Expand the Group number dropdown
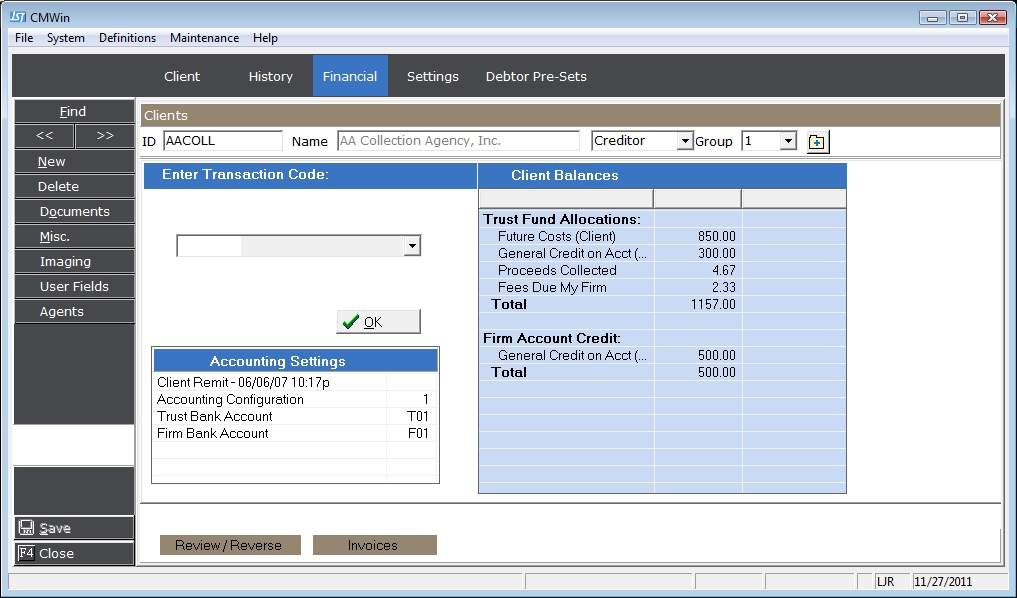1017x598 pixels. [x=788, y=142]
